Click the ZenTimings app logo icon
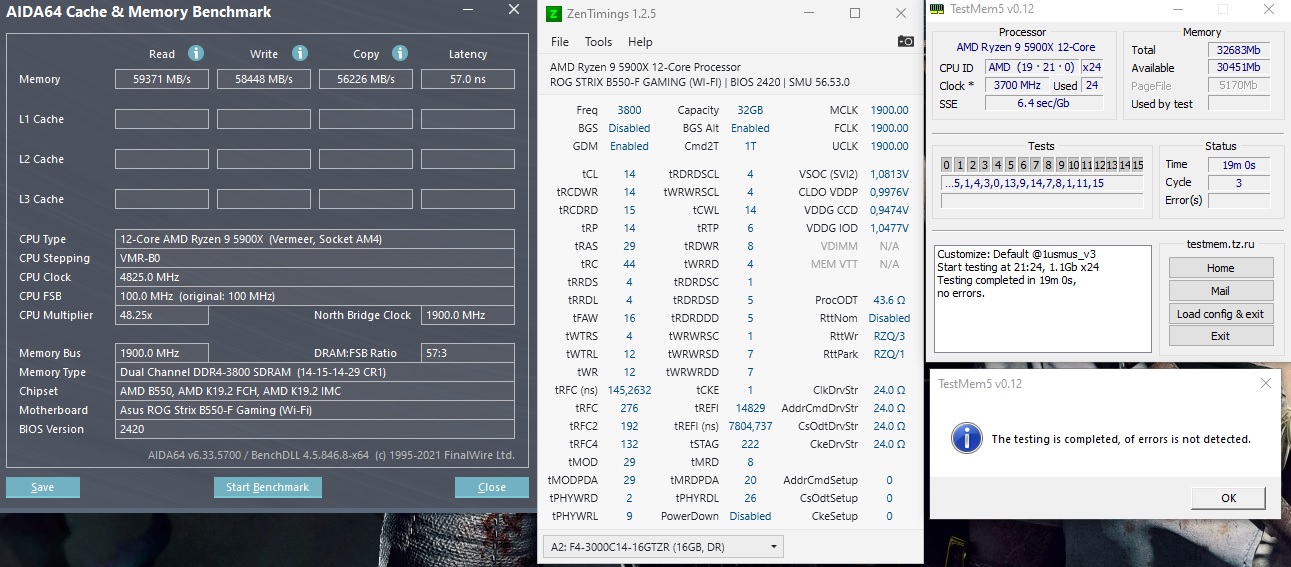Viewport: 1291px width, 567px height. (555, 13)
